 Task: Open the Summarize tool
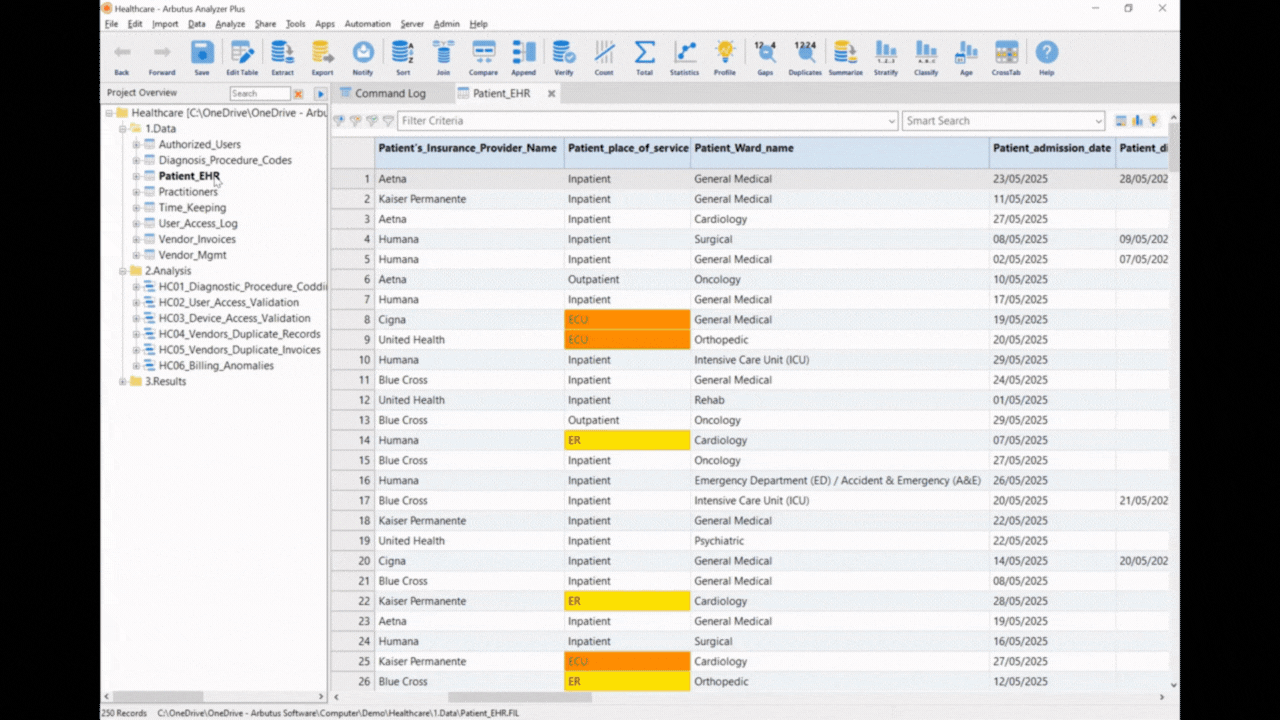[x=845, y=58]
